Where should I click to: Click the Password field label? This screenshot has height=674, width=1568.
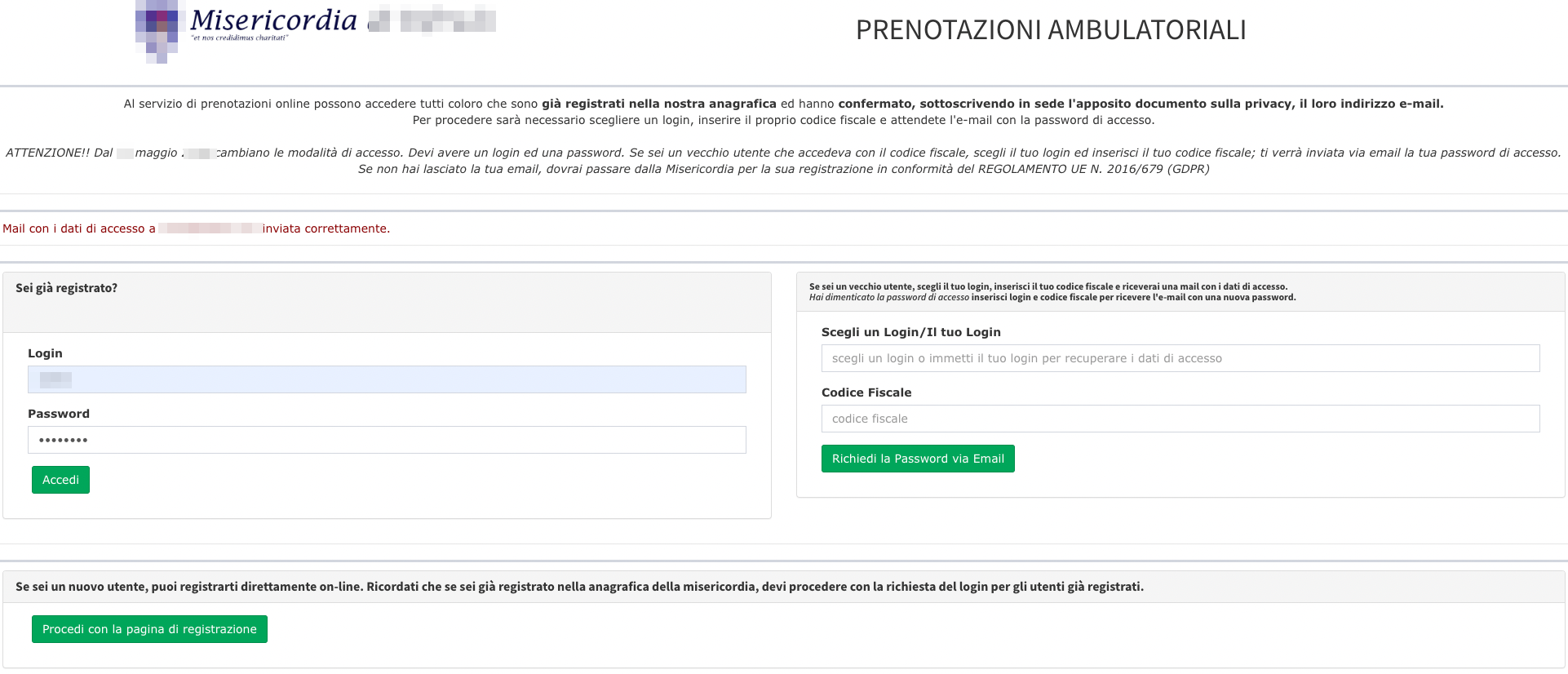click(x=59, y=414)
